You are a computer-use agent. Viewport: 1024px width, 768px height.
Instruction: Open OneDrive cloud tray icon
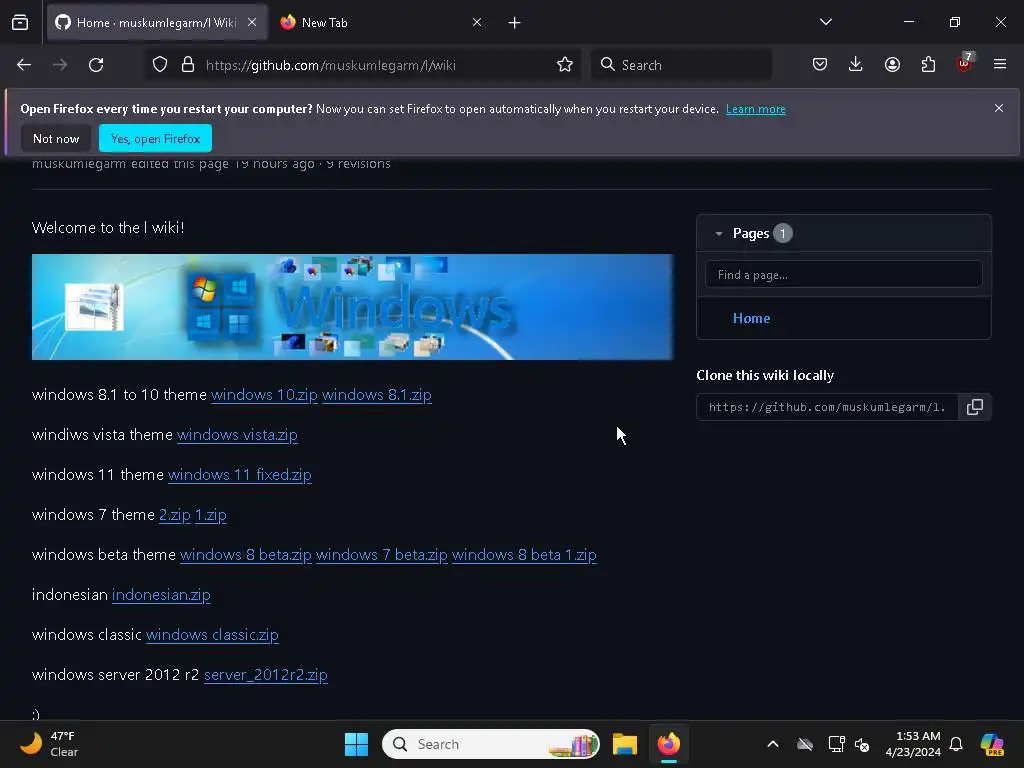[x=805, y=744]
